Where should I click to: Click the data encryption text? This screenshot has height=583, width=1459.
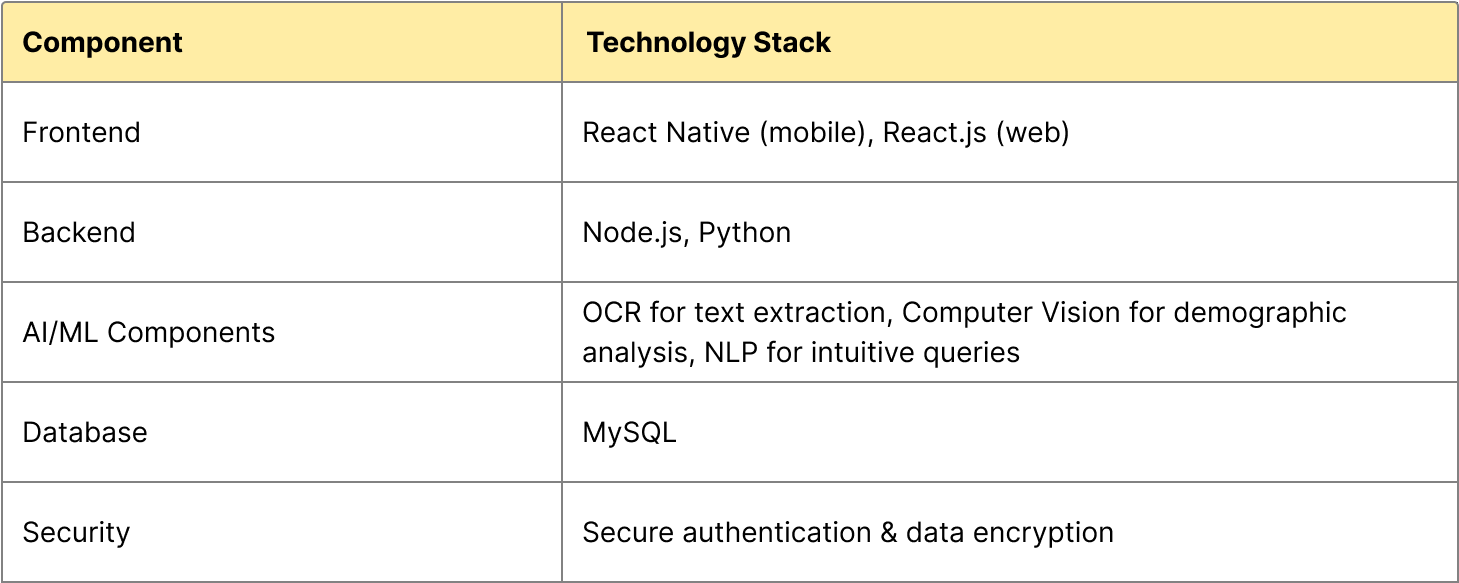(1009, 533)
